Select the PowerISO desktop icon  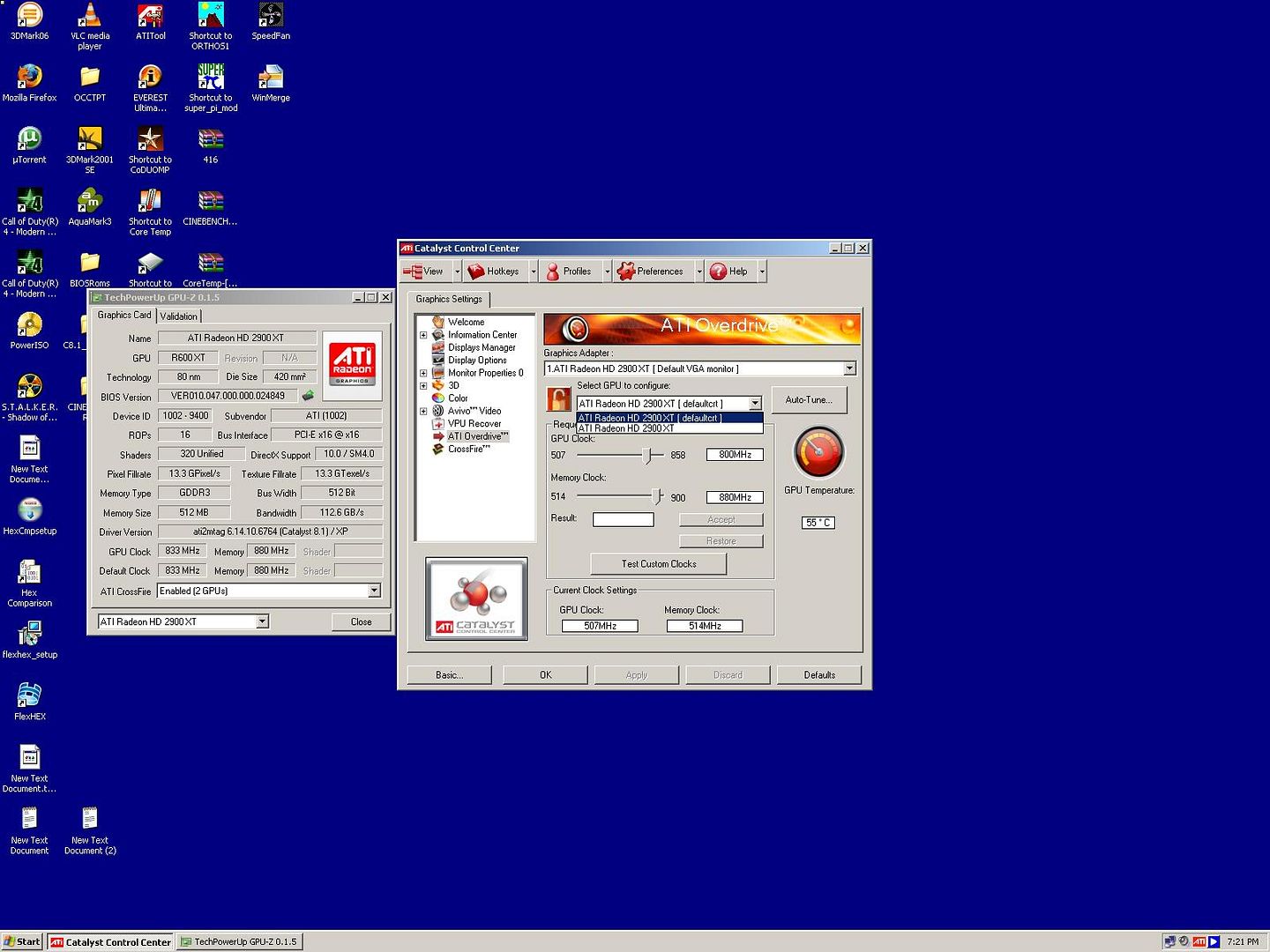tap(29, 331)
